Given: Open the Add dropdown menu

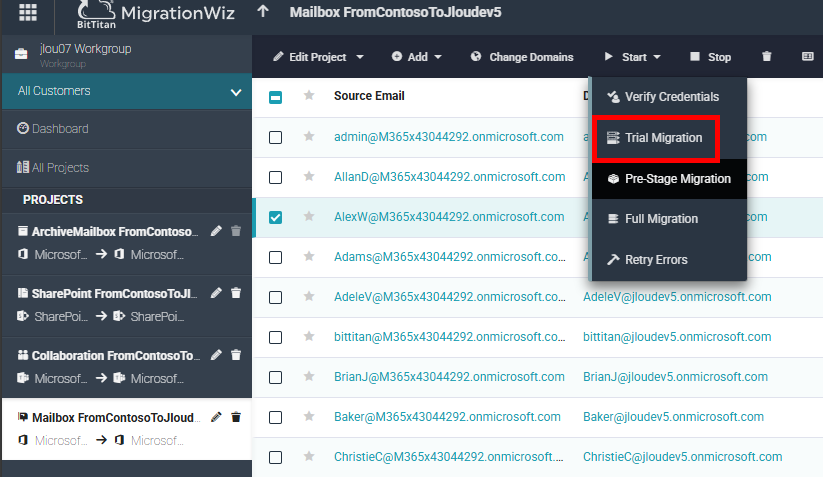Looking at the screenshot, I should click(x=417, y=57).
